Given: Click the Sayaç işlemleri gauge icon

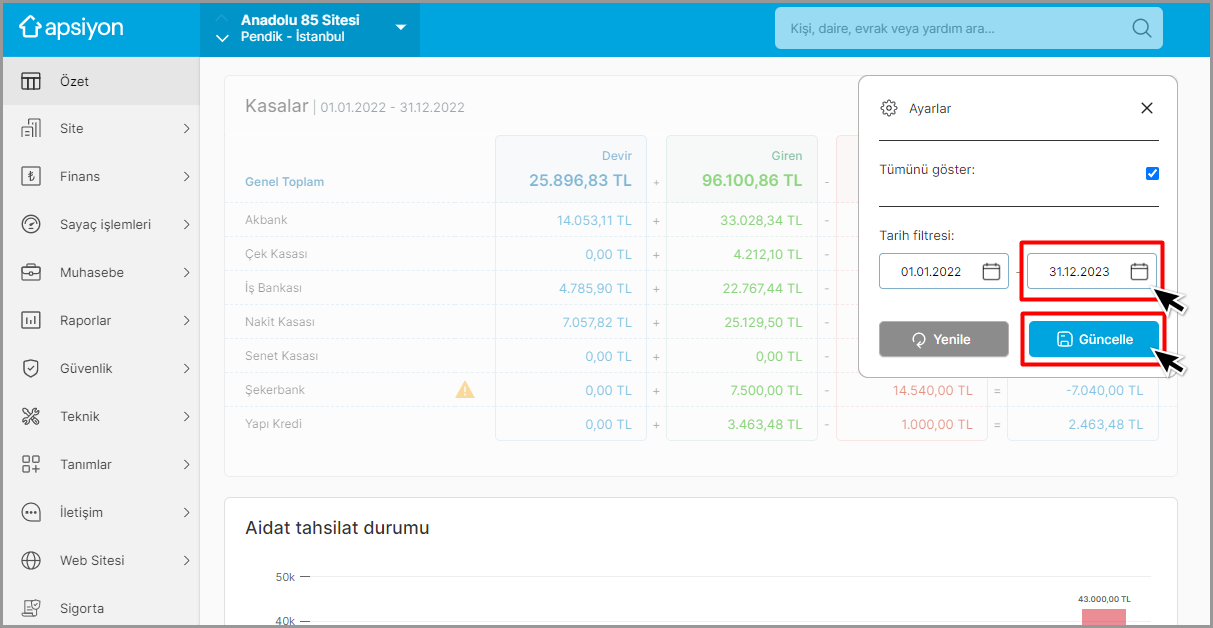Looking at the screenshot, I should [31, 224].
